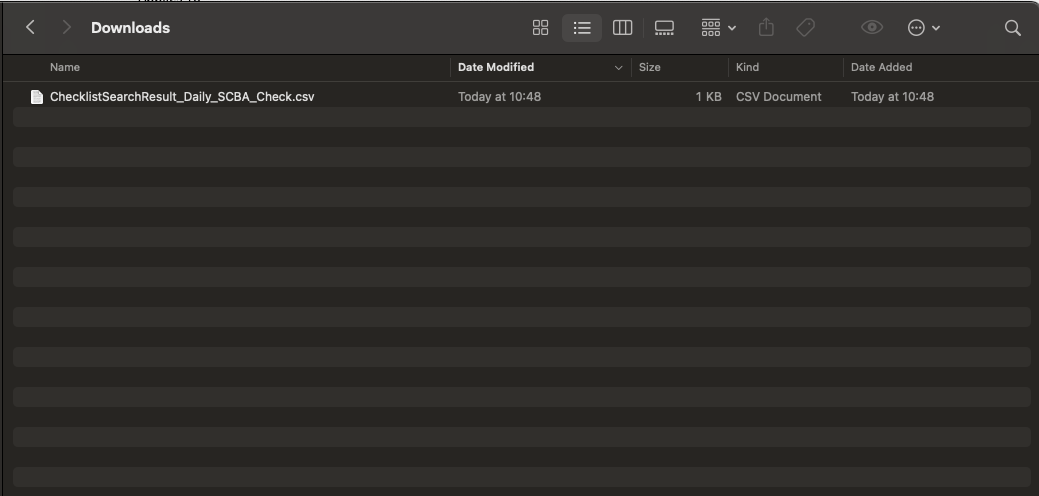Open the Search magnifier
The height and width of the screenshot is (496, 1039).
click(1012, 28)
